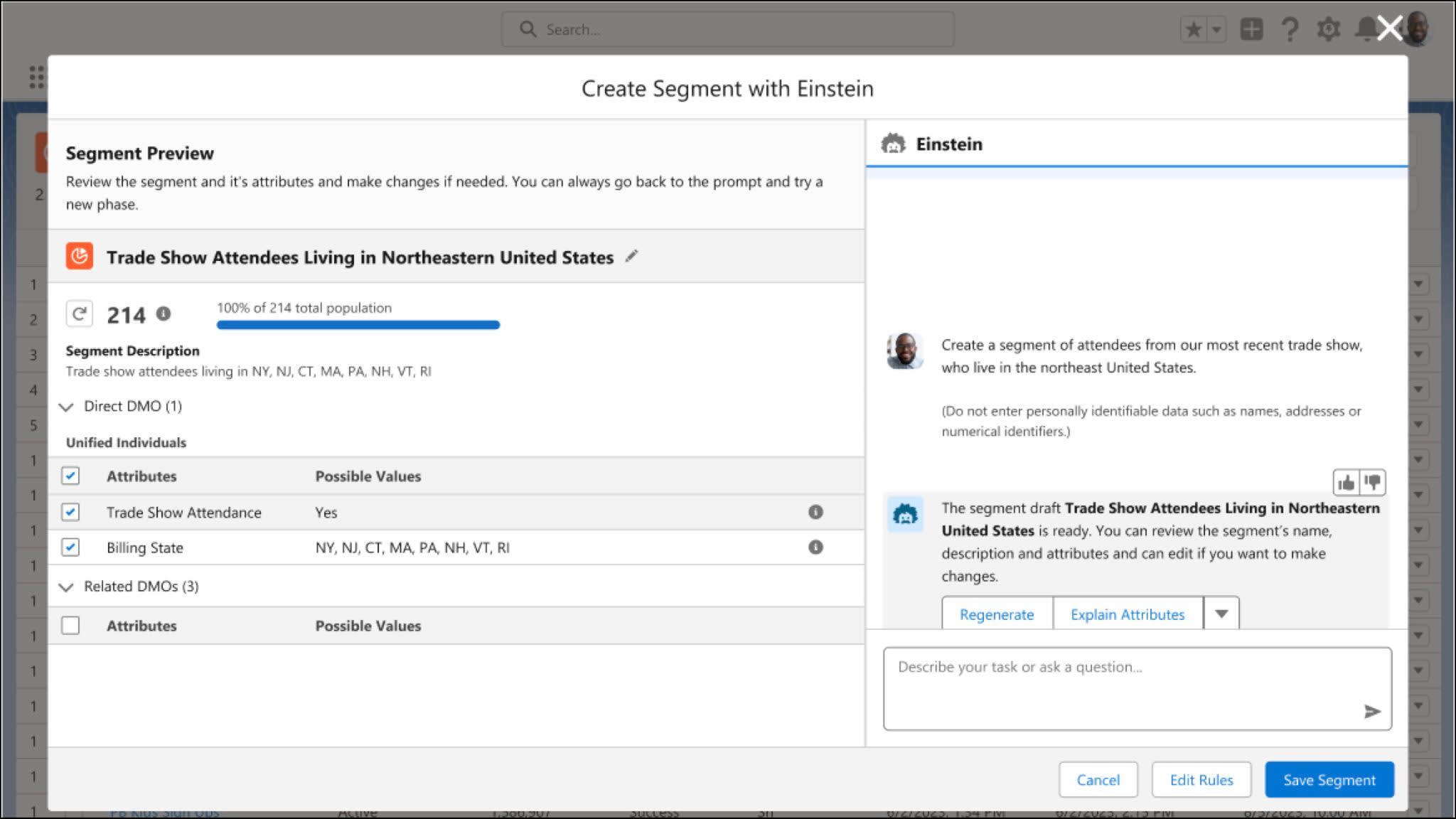Image resolution: width=1456 pixels, height=819 pixels.
Task: Click the Possible Values header under Related DMOs
Action: coord(368,626)
